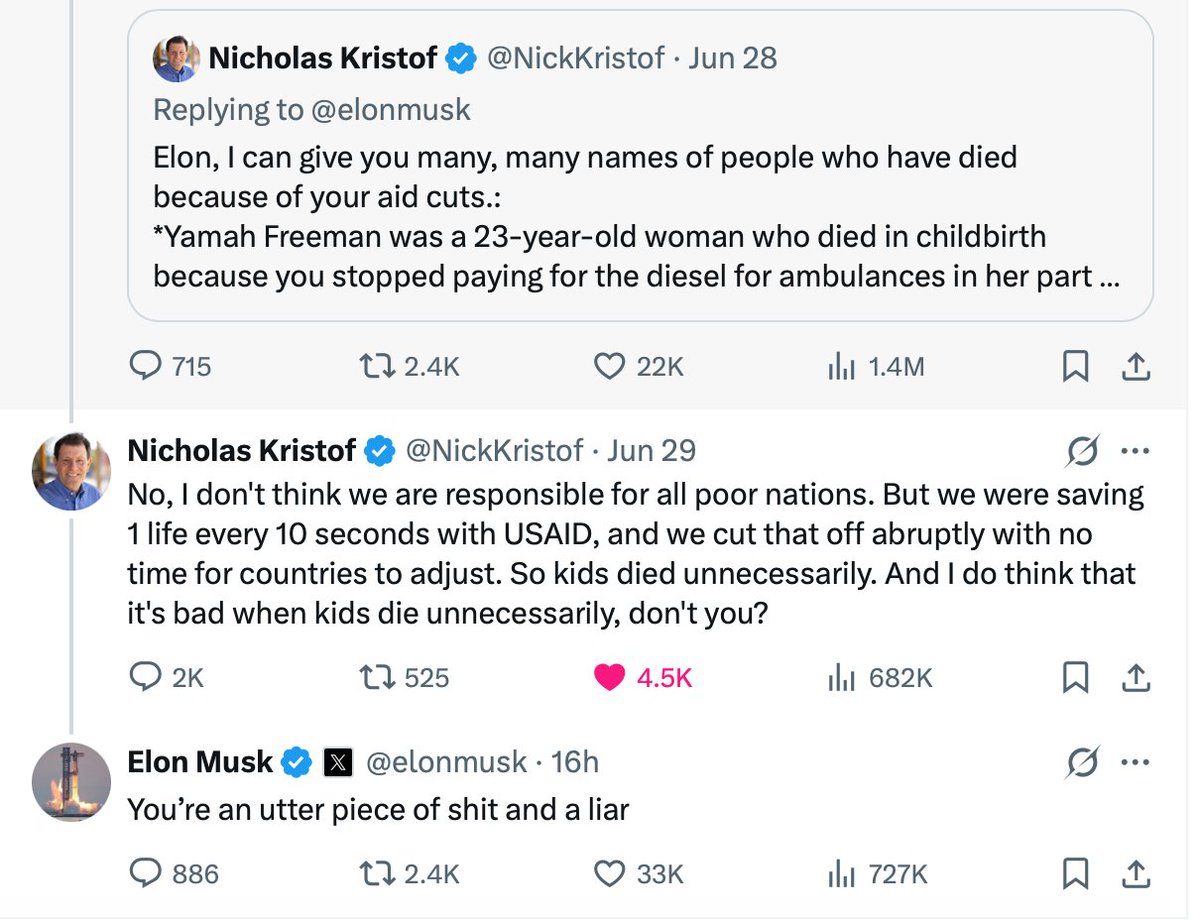The image size is (1200, 920).
Task: Open more options menu on Kristof's Jun 29 tweet
Action: click(x=1135, y=451)
